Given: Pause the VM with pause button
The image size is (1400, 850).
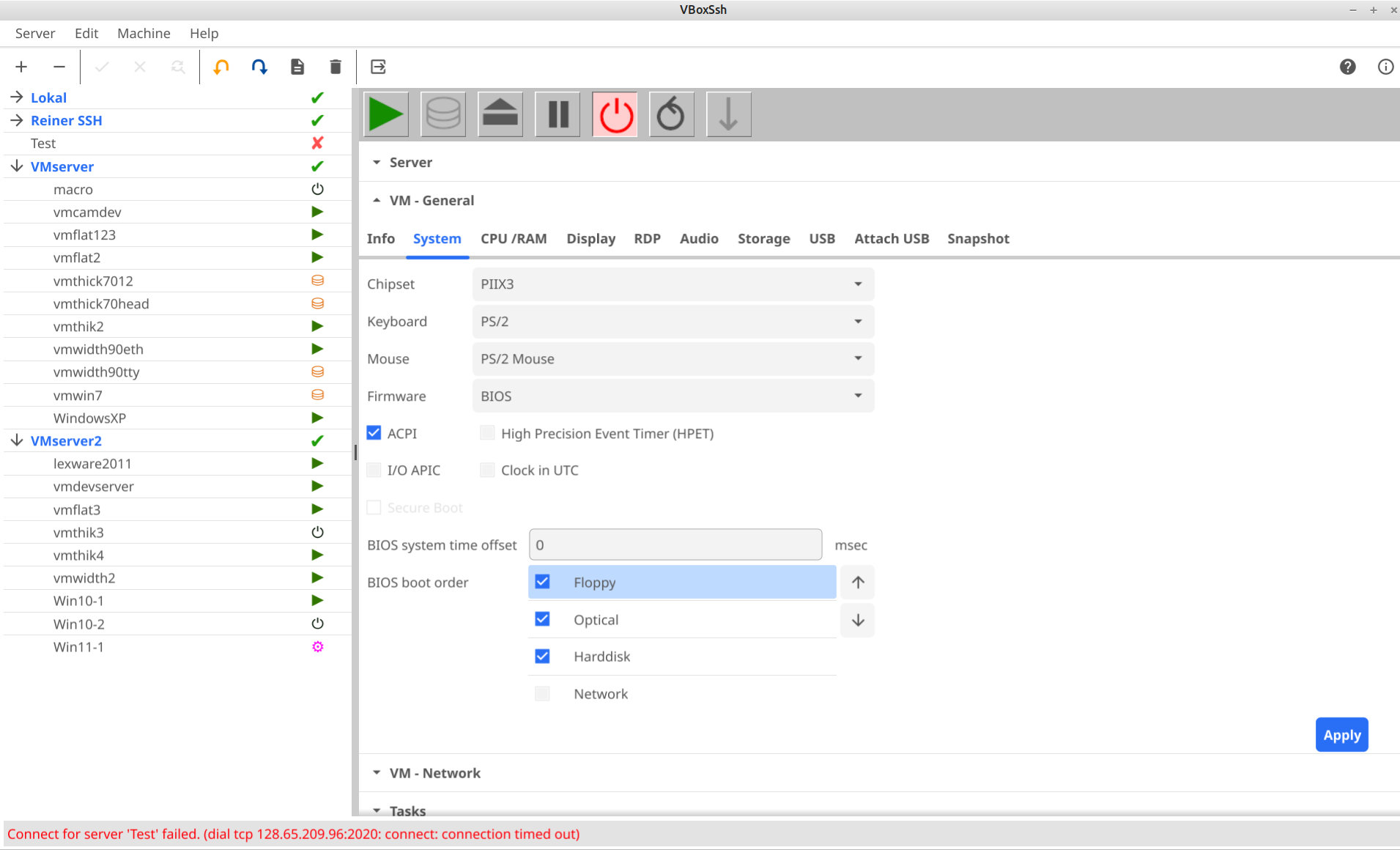Looking at the screenshot, I should point(558,114).
